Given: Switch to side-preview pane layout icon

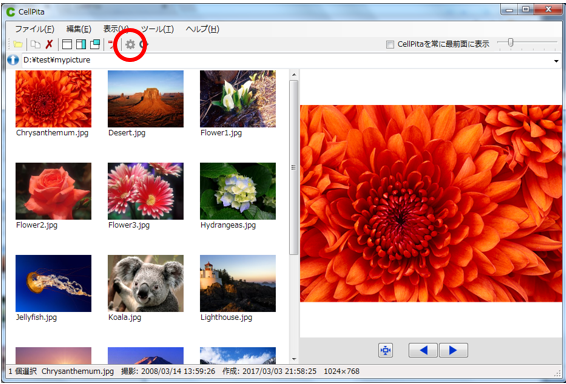Looking at the screenshot, I should click(81, 44).
